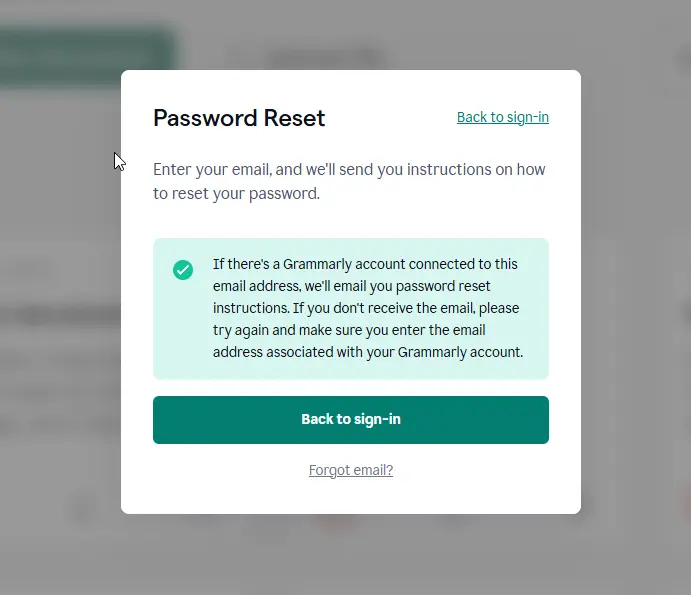Click the line 'email address, we'll email you password reset'

pos(351,286)
